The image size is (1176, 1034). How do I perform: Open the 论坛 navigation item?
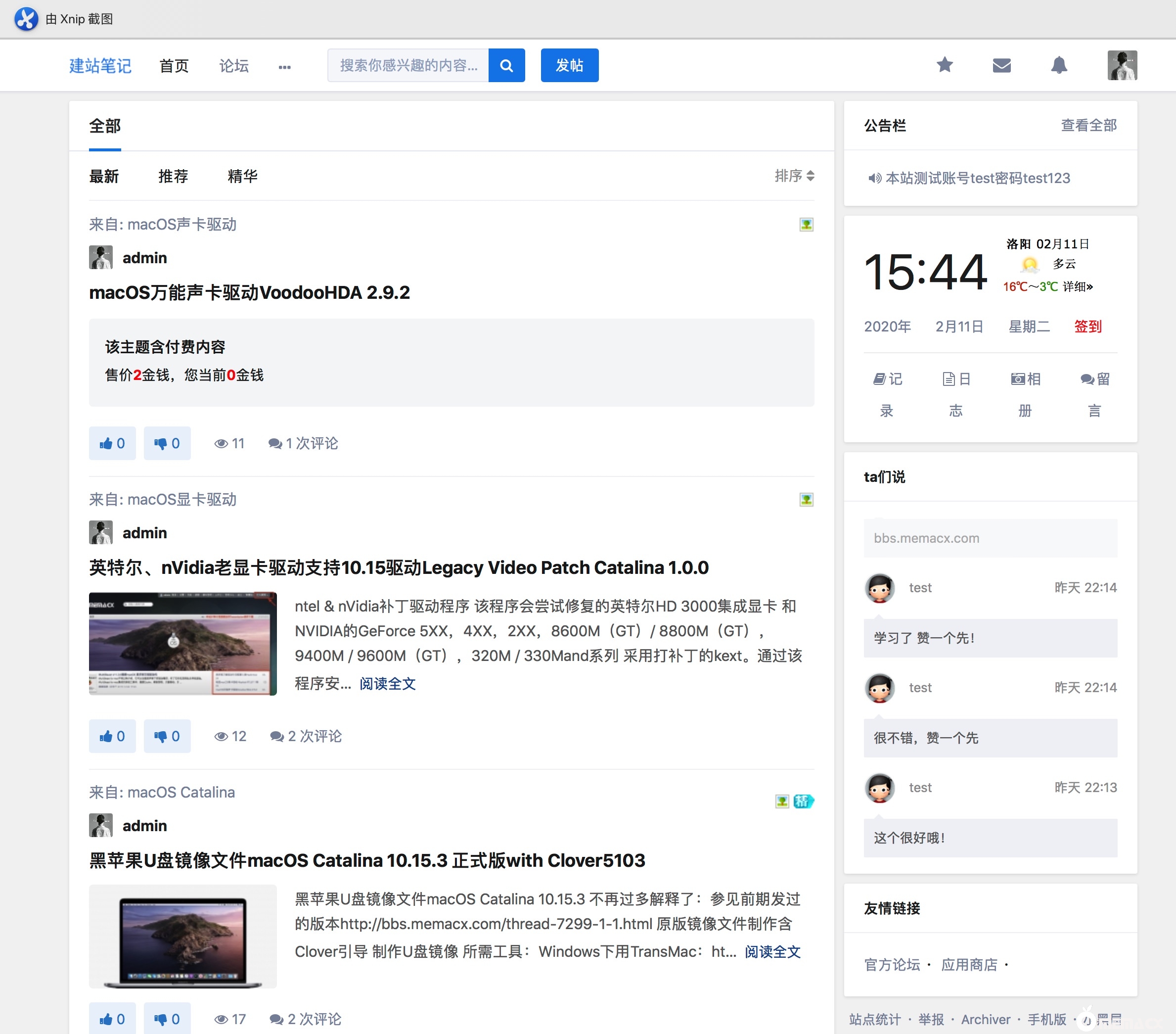coord(233,66)
